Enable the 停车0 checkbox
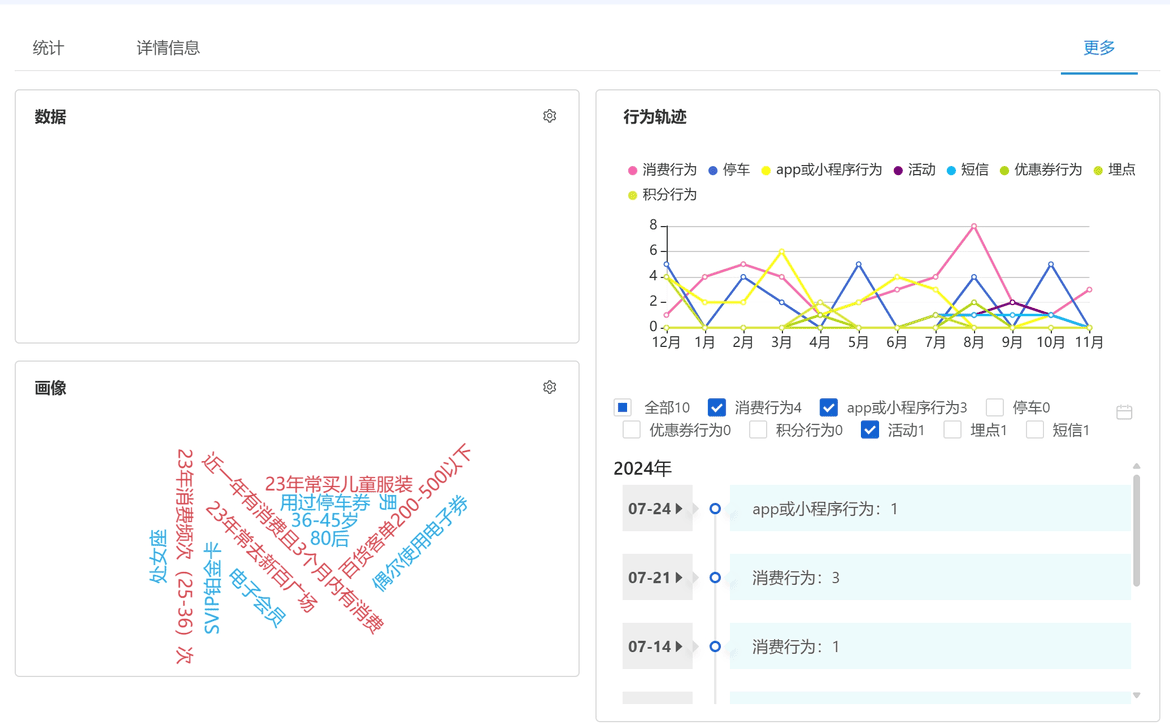 click(994, 407)
